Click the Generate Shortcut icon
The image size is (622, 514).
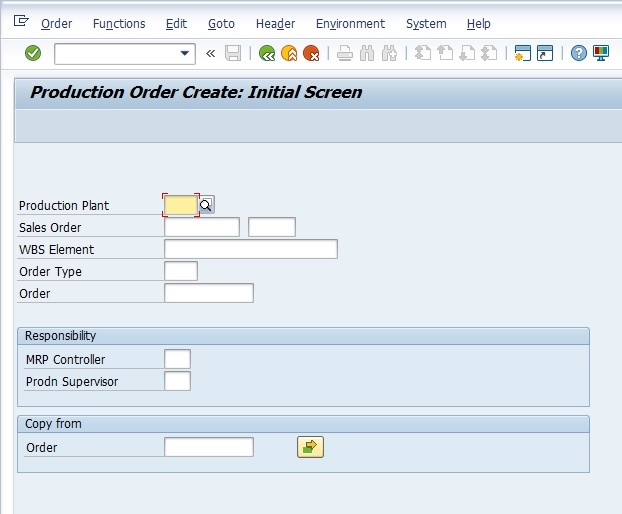[x=545, y=53]
